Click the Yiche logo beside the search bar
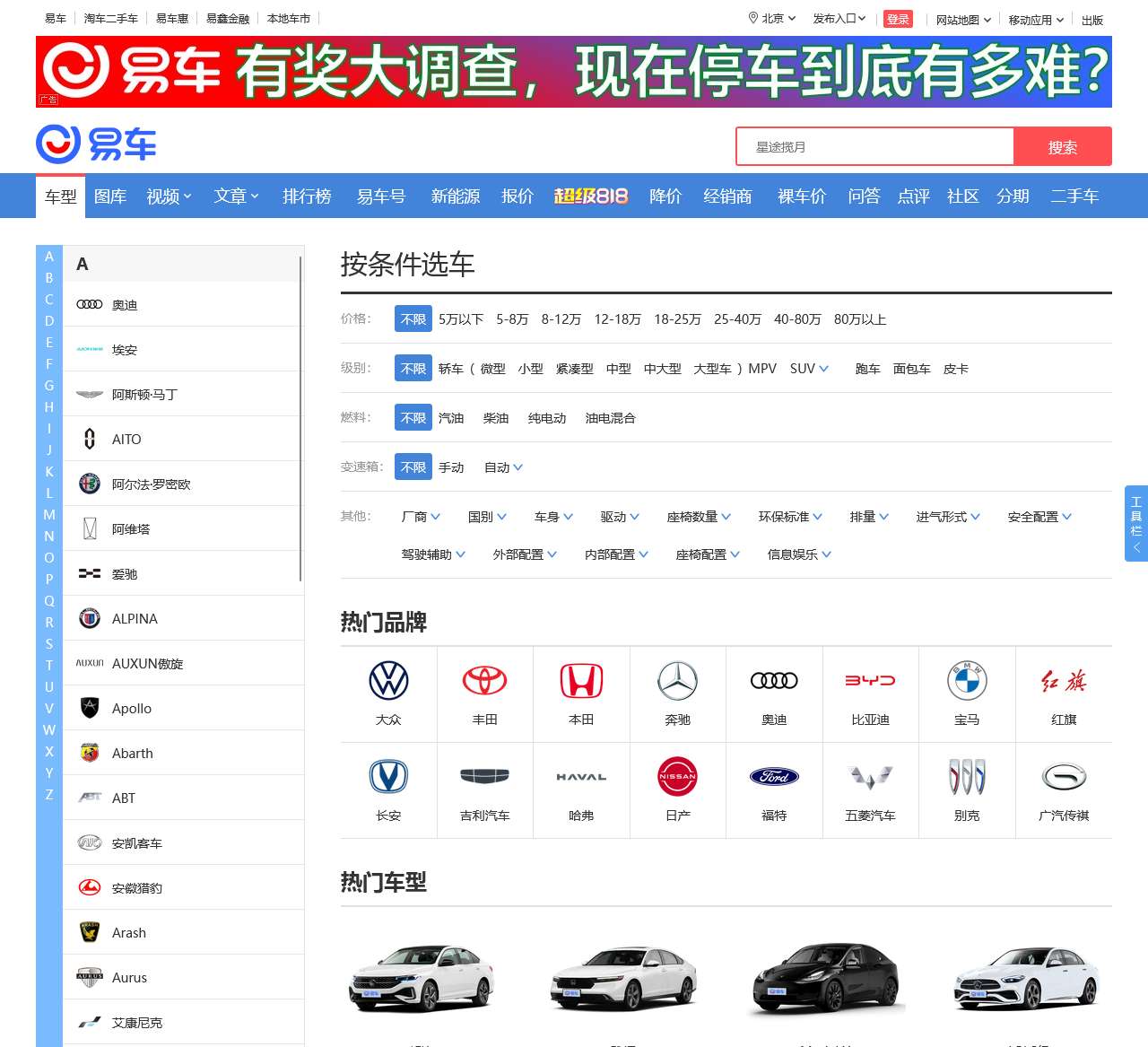This screenshot has height=1047, width=1148. click(97, 144)
